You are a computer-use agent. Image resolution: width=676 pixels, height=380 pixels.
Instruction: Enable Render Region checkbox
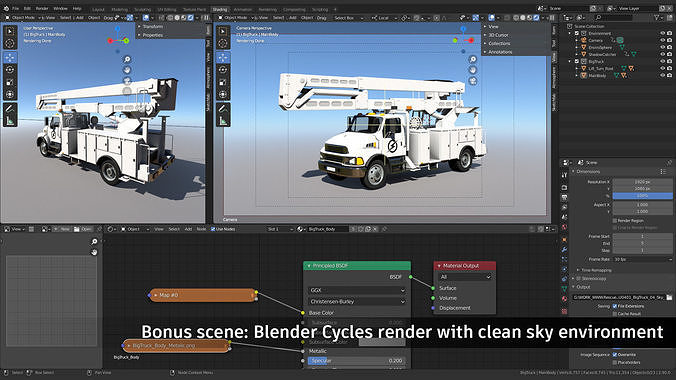615,220
